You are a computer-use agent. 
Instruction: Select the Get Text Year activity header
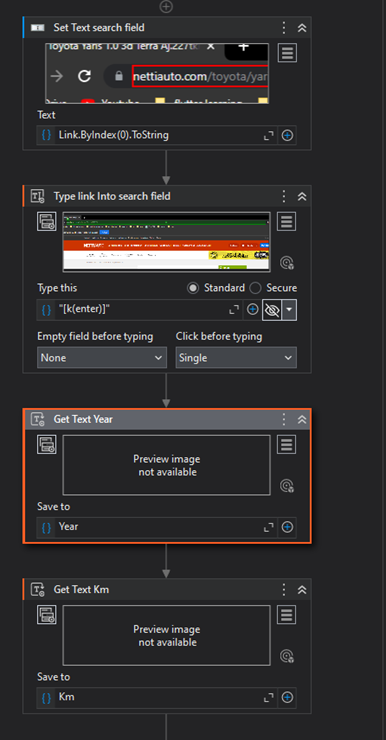tap(167, 419)
